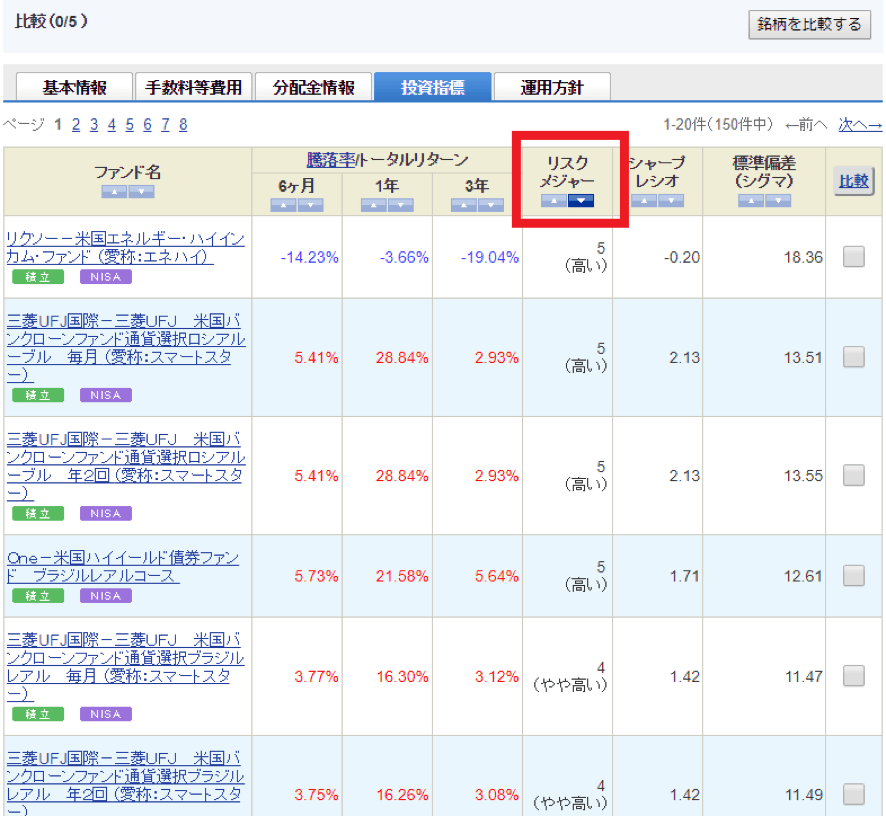
Task: Sort 3年 return ascending
Action: [463, 205]
